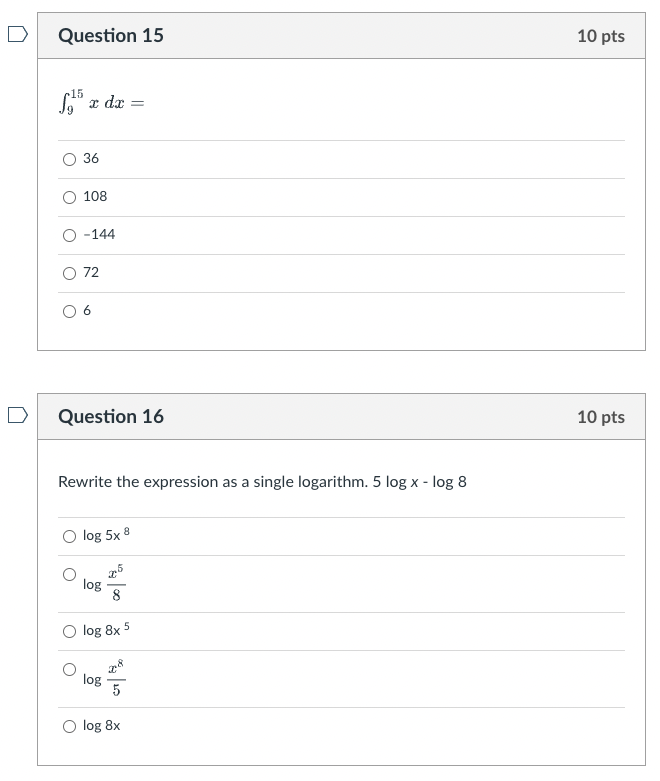Pick the -144 radio option
The image size is (660, 781).
coord(69,235)
